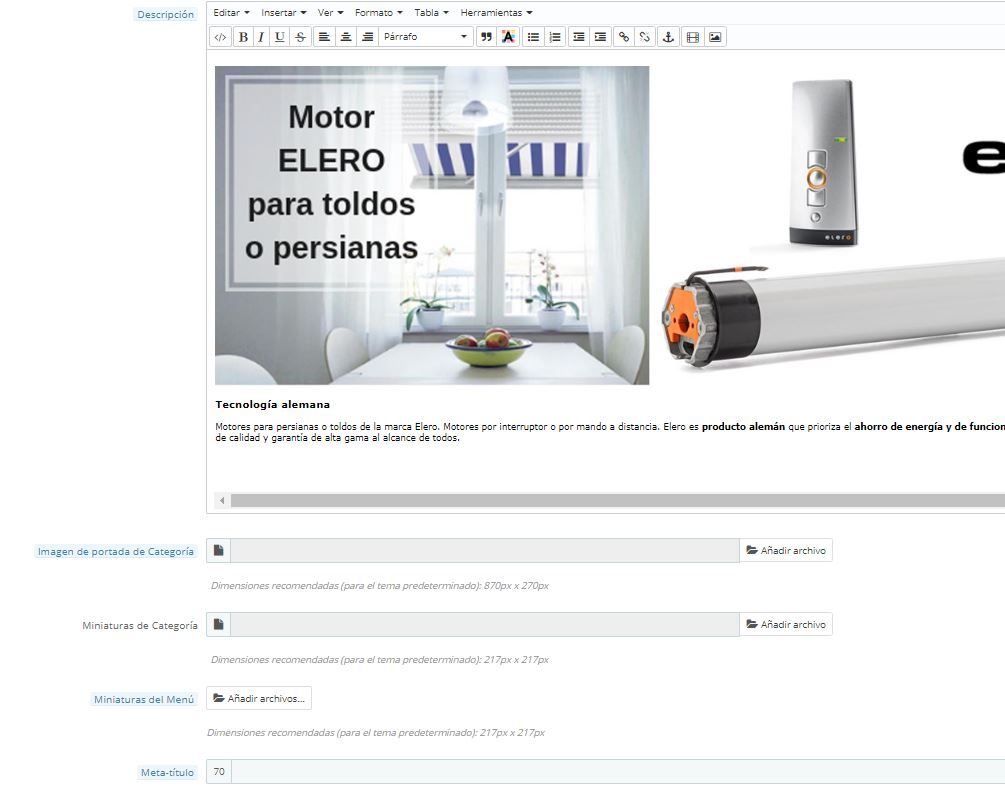Click the Meta-título label
This screenshot has width=1005, height=797.
167,773
